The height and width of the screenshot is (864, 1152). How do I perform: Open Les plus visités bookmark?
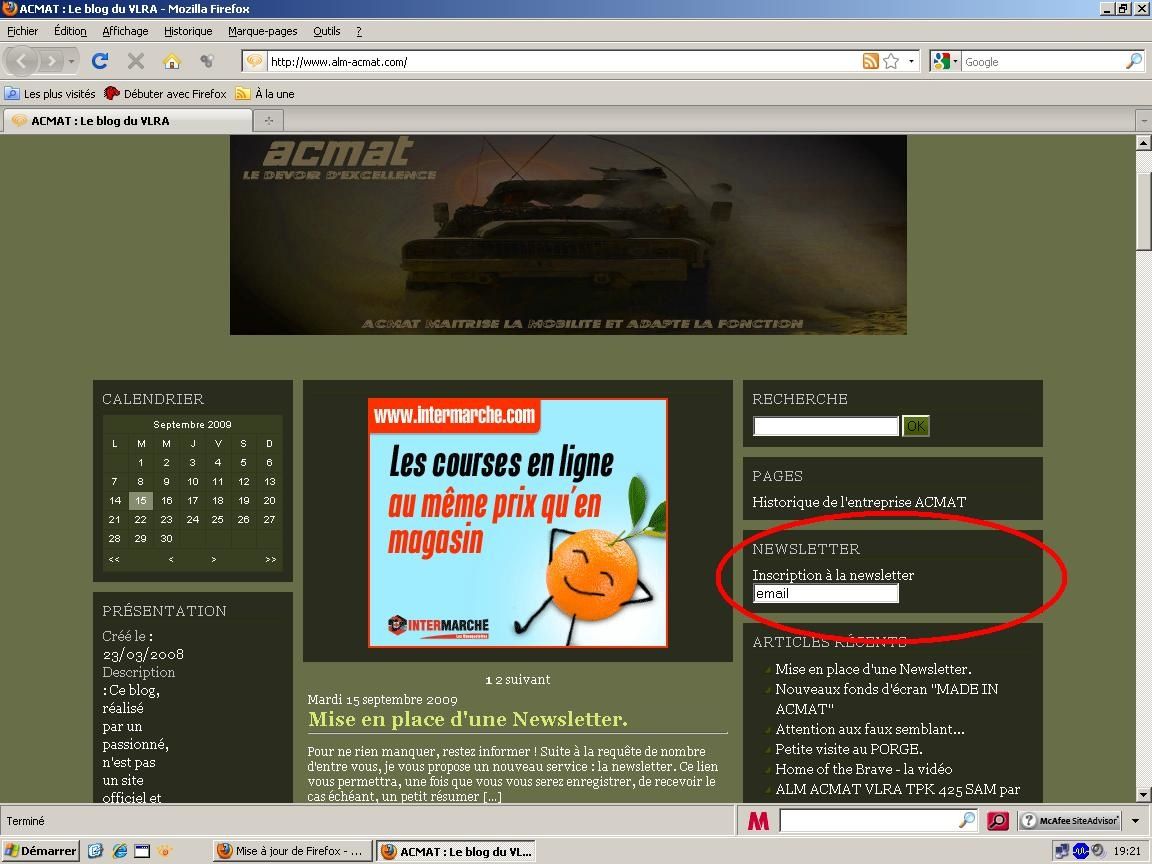coord(51,93)
